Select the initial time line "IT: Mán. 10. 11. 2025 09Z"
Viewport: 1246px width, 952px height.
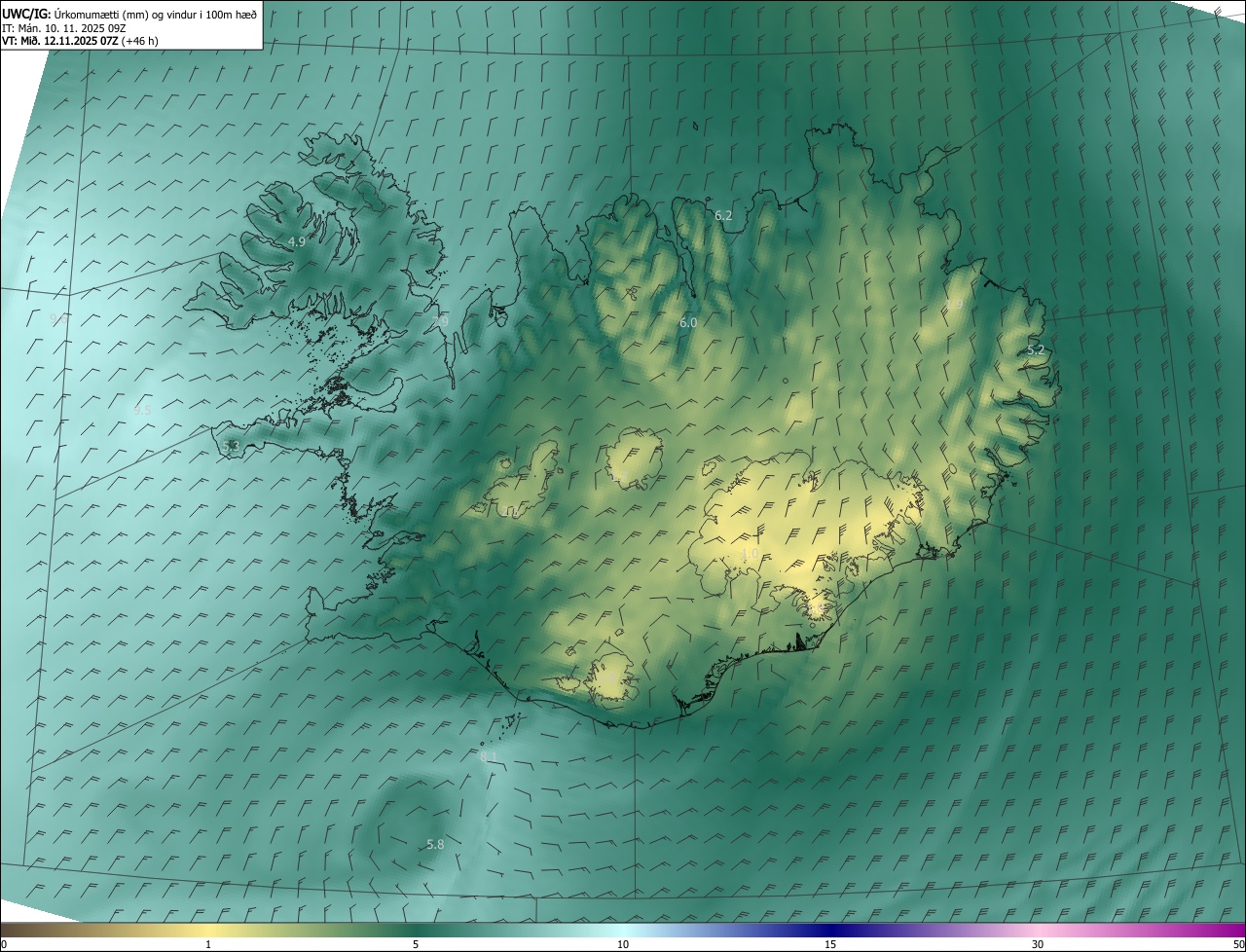coord(62,28)
